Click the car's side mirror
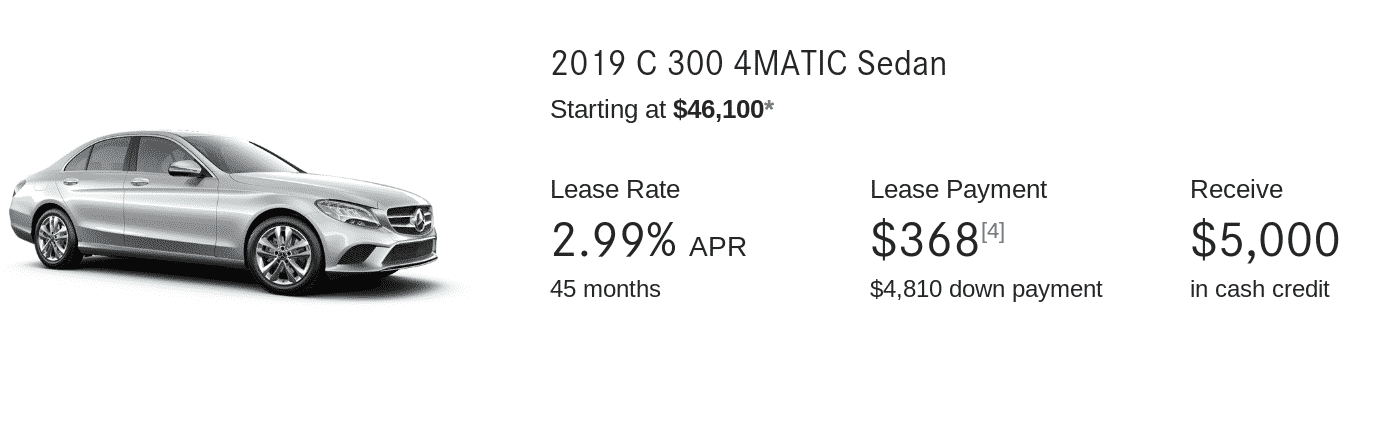Screen dimensions: 1376x424 (x=186, y=168)
